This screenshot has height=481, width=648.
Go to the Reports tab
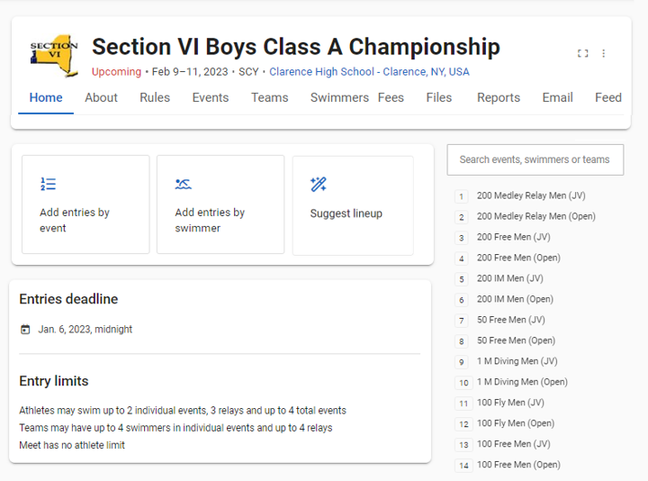click(498, 98)
